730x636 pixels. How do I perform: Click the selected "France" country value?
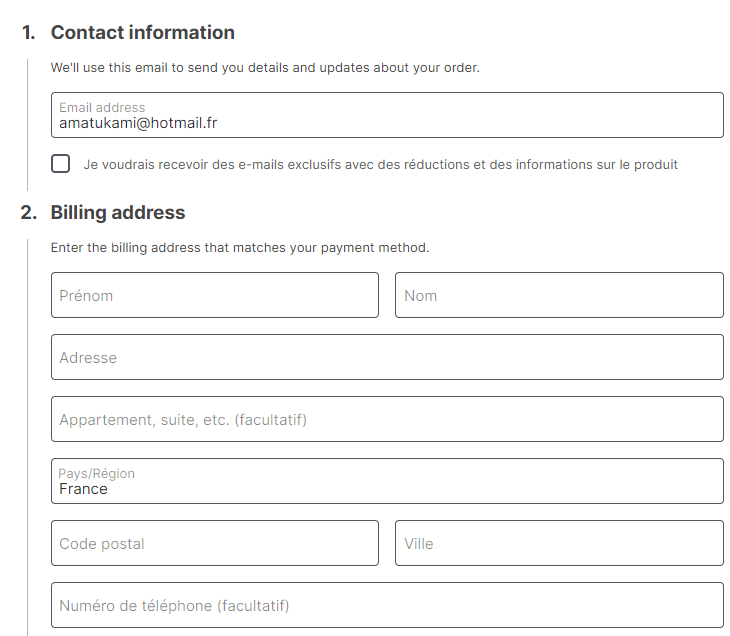click(x=83, y=489)
